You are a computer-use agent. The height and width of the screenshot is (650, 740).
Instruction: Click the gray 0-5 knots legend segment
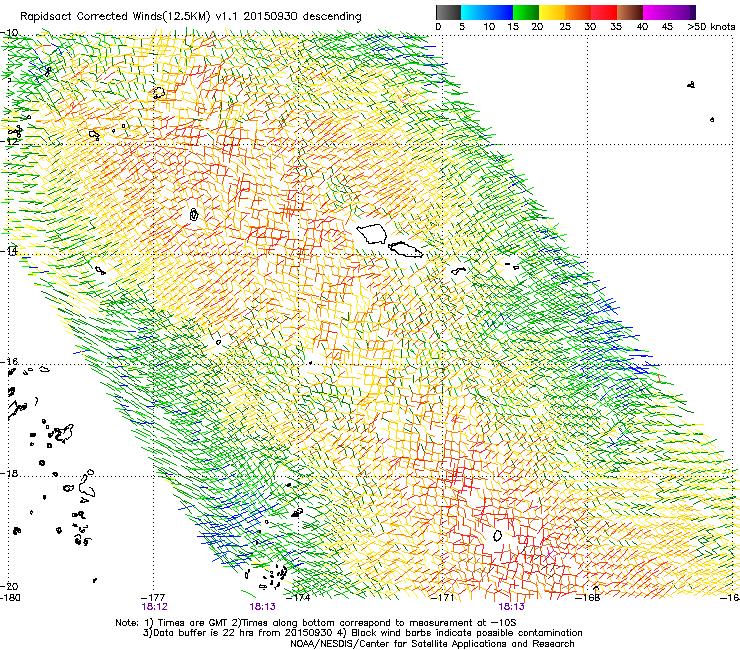tap(448, 12)
